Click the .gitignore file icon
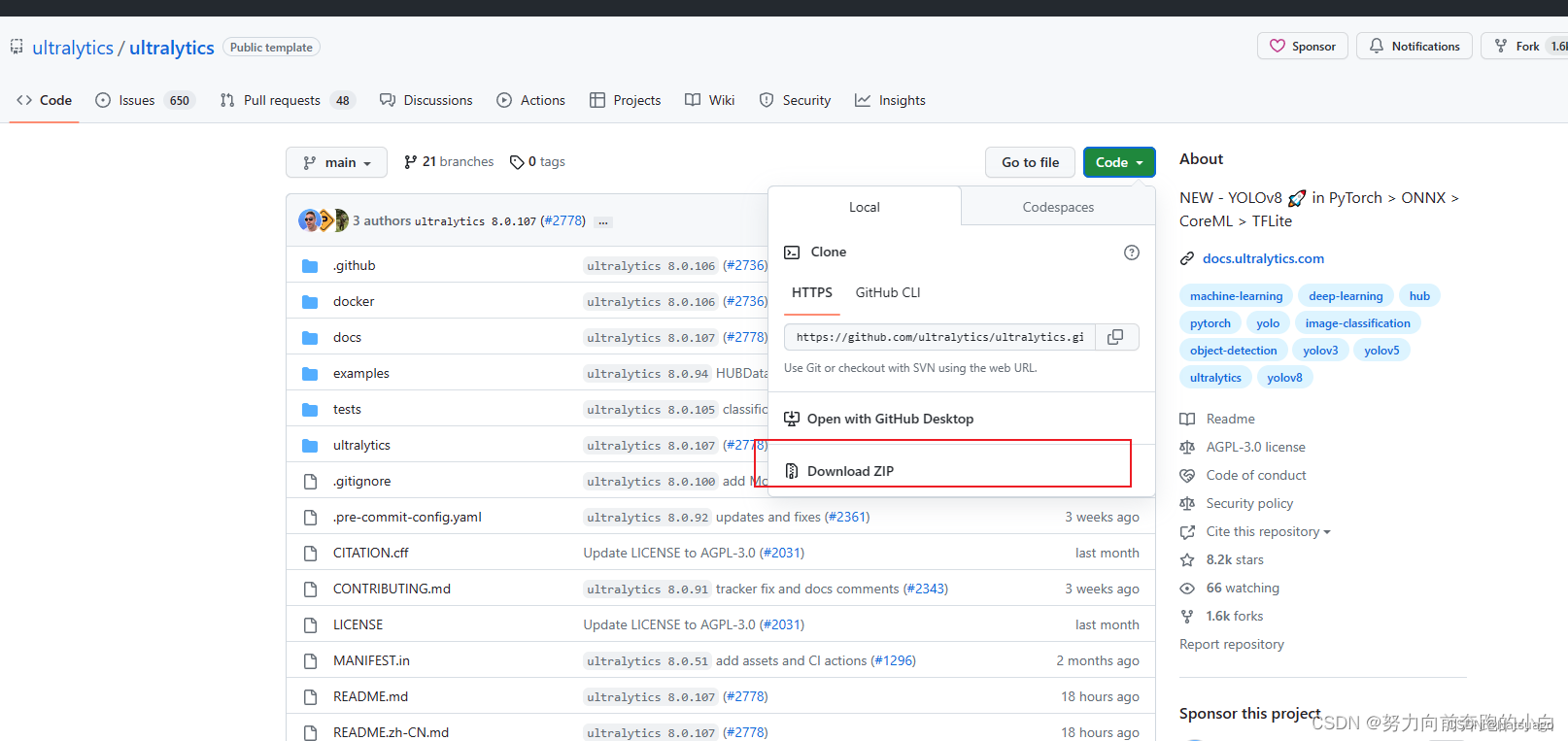The image size is (1568, 741). click(x=310, y=482)
